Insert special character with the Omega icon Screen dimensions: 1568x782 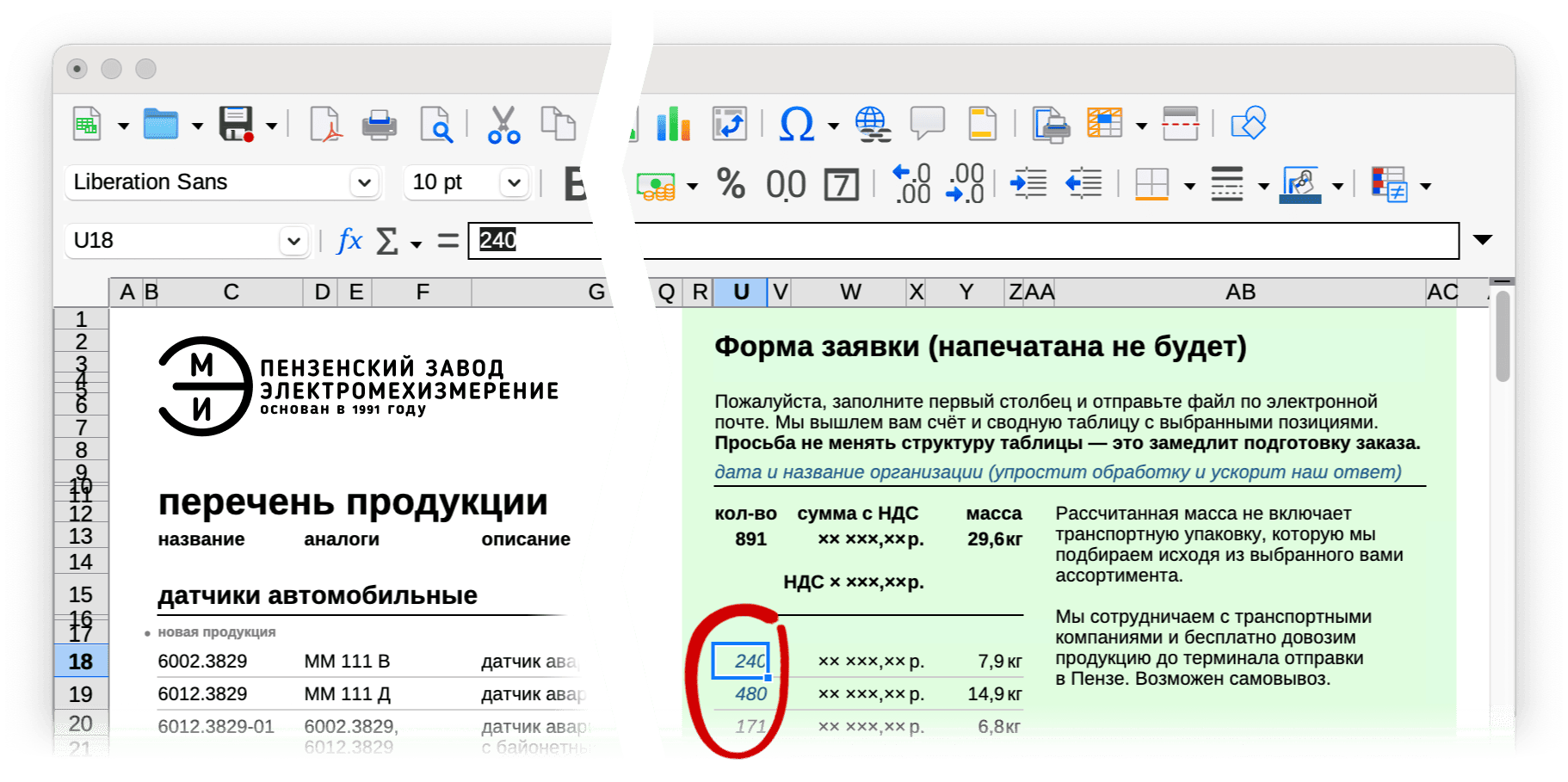tap(796, 123)
